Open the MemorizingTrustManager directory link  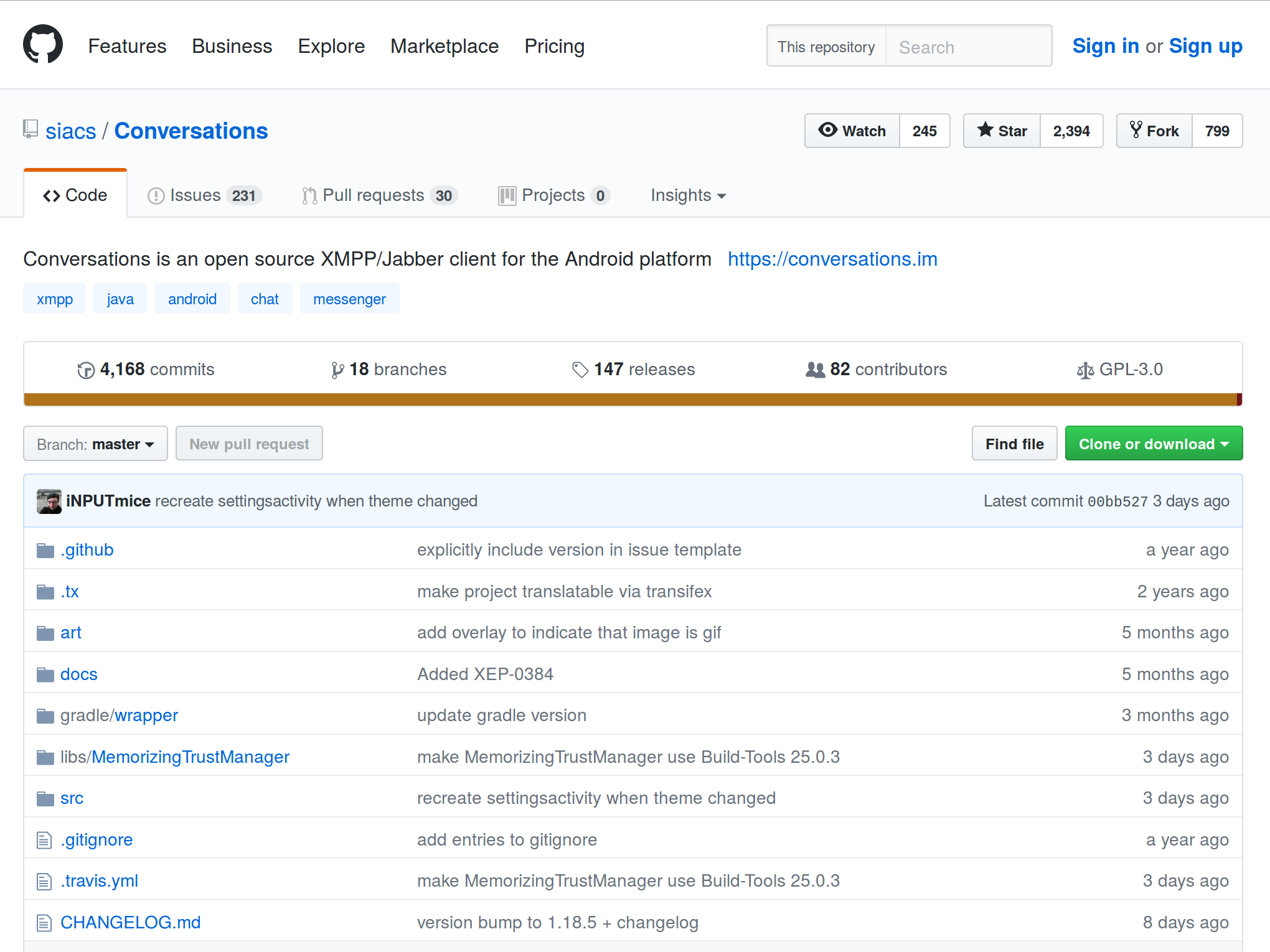[x=190, y=757]
